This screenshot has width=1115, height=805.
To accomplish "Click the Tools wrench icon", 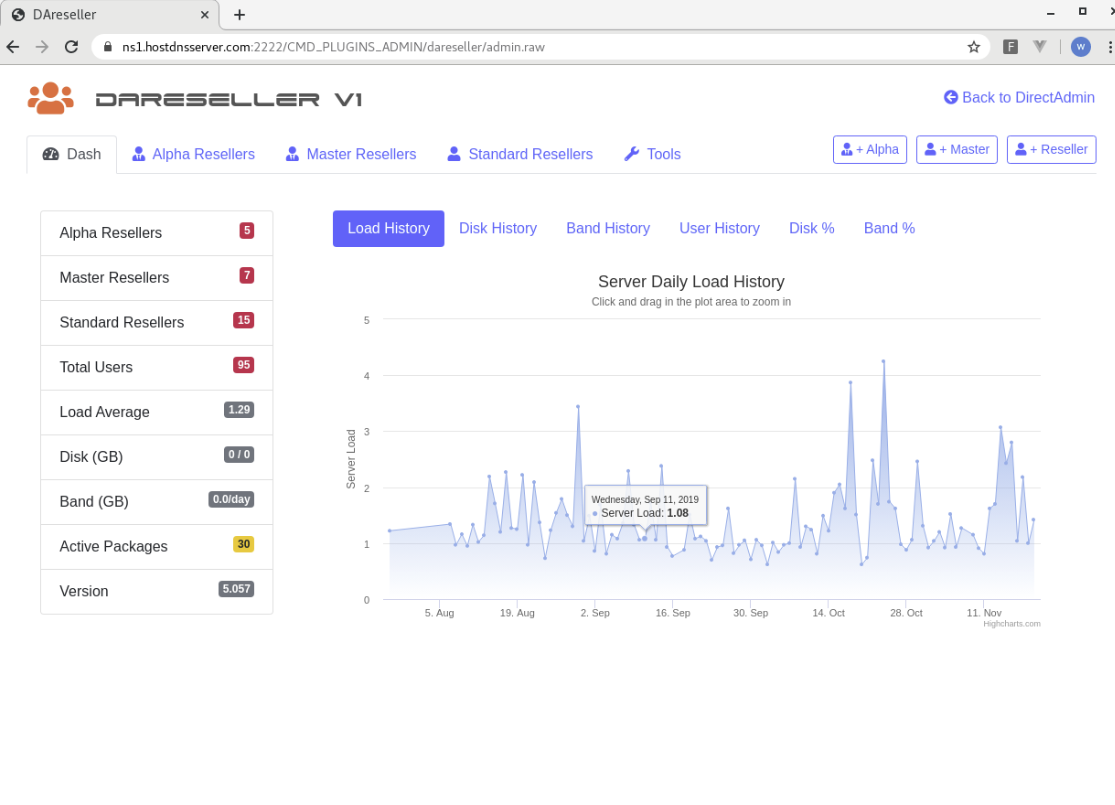I will point(631,154).
